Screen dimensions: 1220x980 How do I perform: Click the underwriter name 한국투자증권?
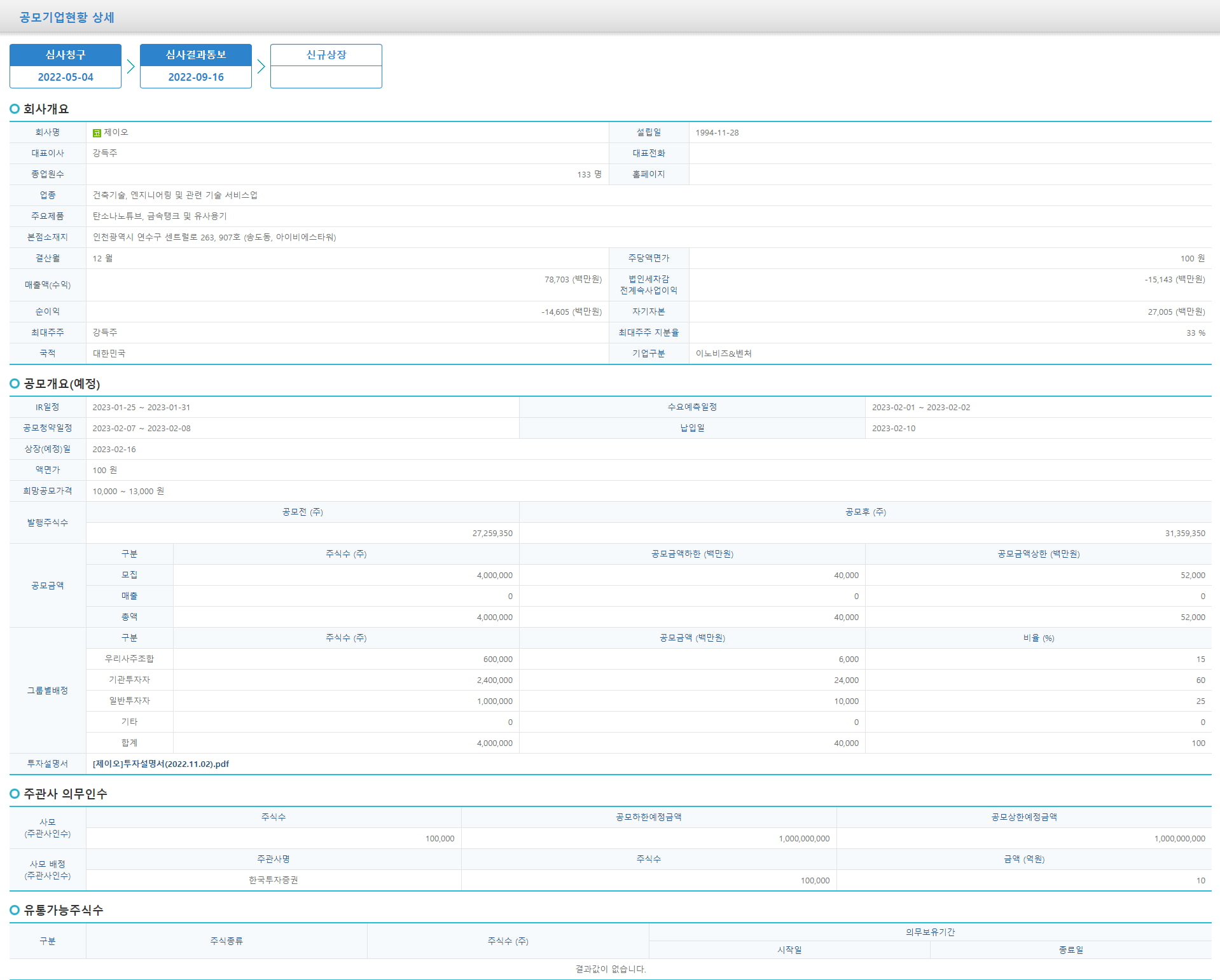pos(274,880)
